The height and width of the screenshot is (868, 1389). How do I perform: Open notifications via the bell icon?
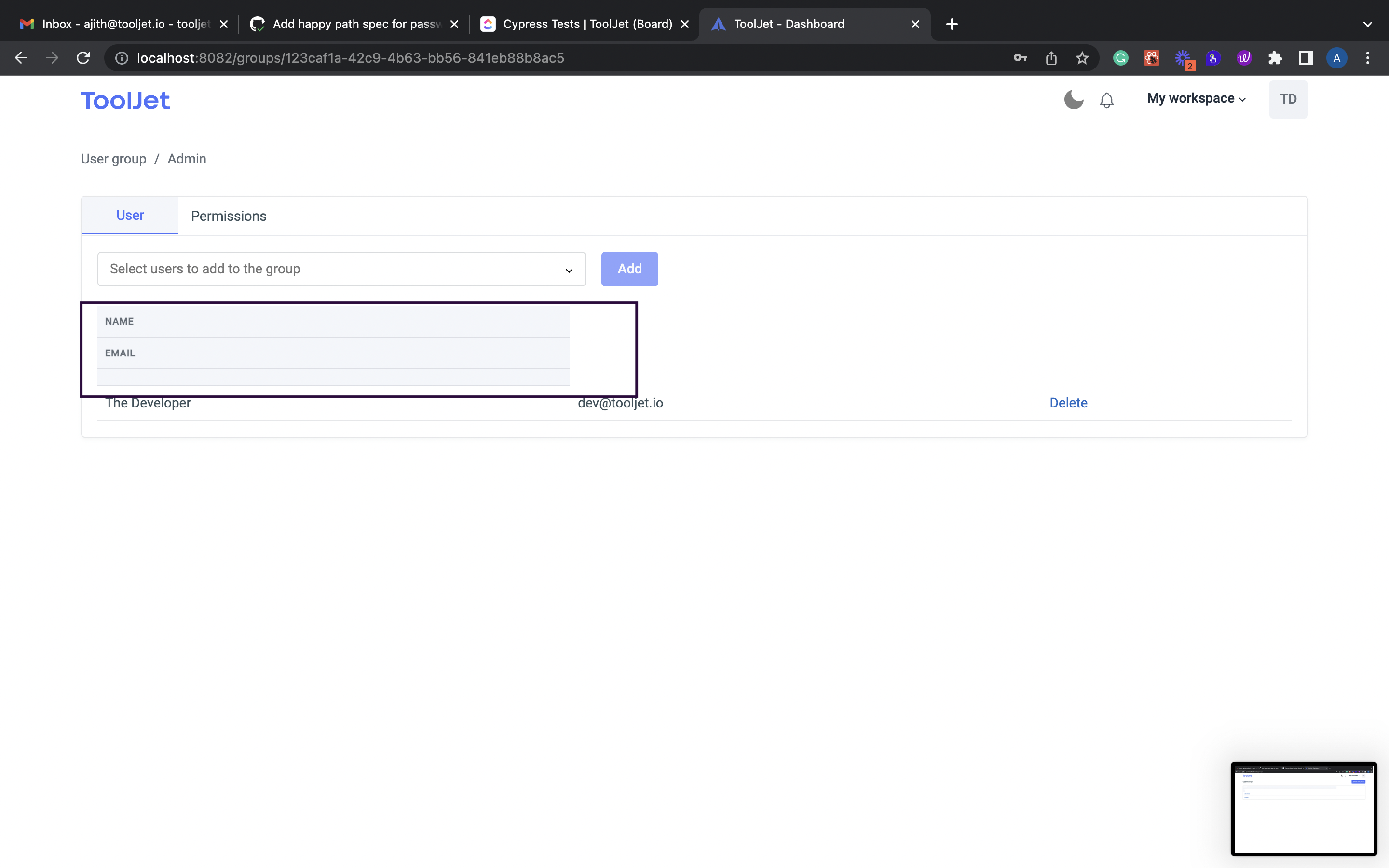click(1106, 99)
